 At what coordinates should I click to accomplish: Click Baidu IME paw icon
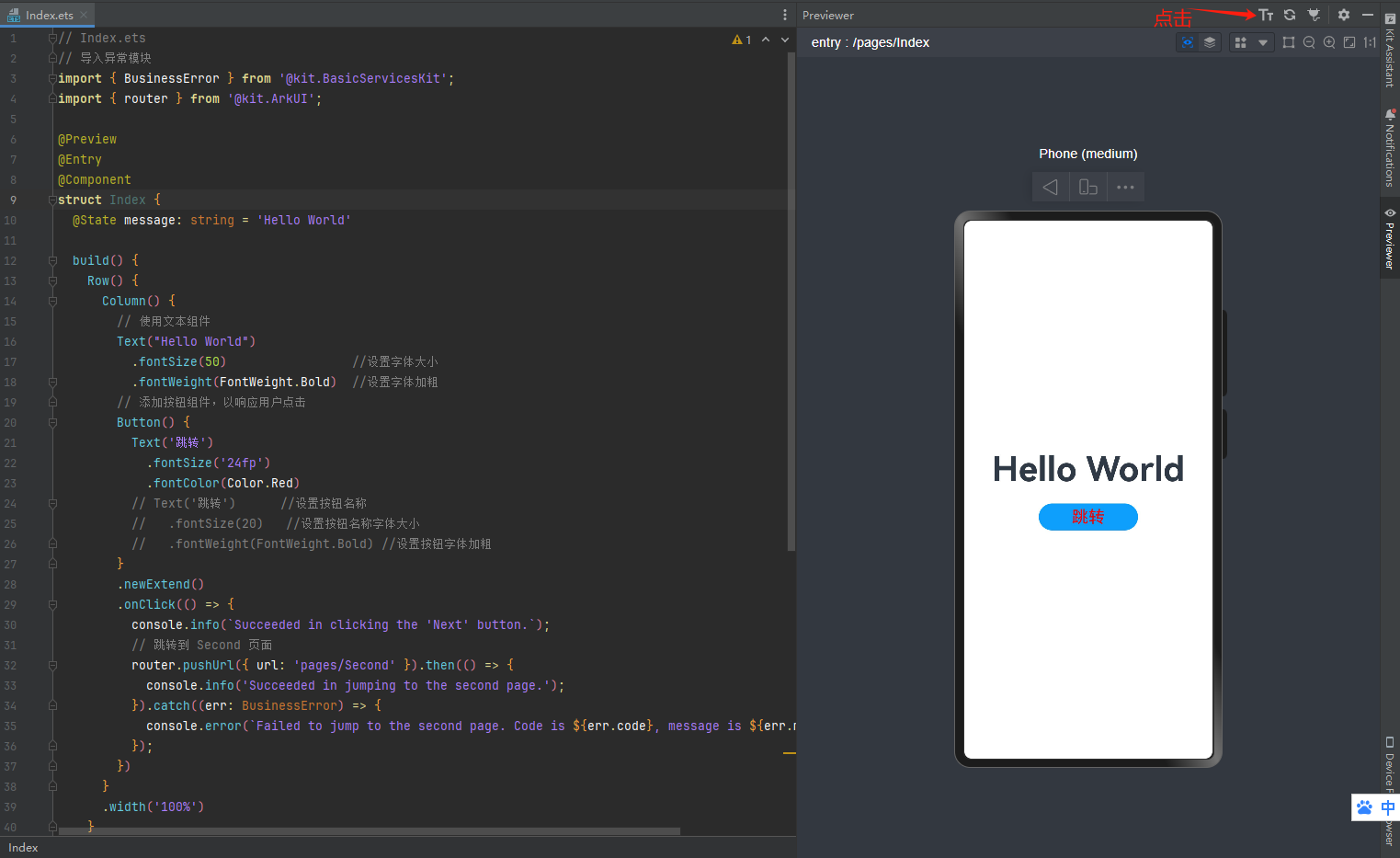coord(1364,807)
